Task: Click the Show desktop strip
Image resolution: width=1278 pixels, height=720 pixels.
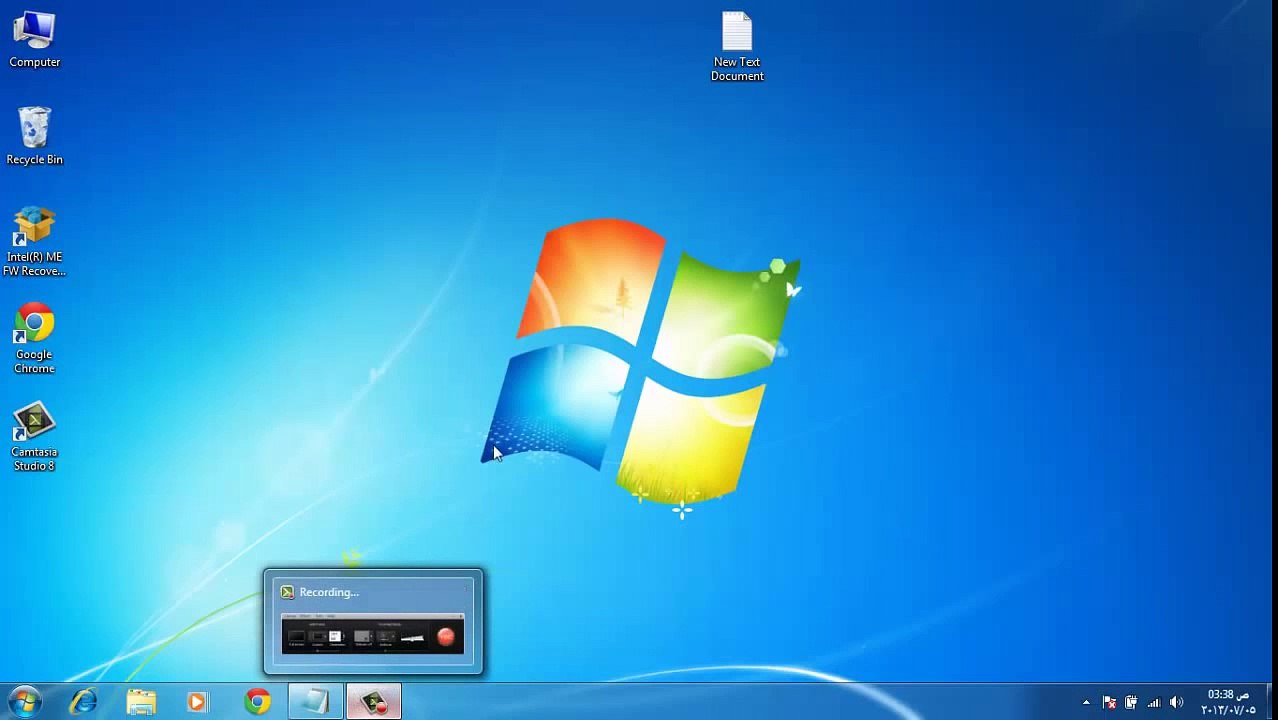Action: tap(1271, 702)
